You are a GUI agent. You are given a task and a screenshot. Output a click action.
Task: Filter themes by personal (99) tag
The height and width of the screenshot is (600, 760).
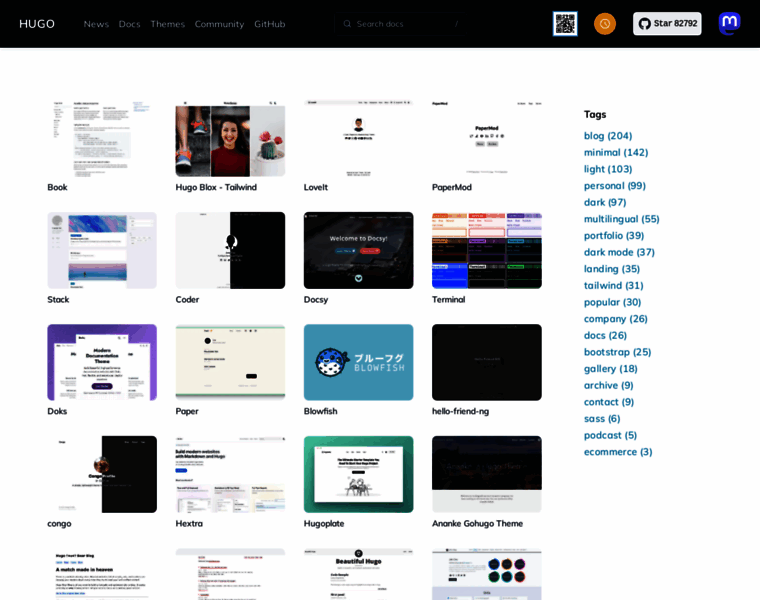(x=615, y=186)
